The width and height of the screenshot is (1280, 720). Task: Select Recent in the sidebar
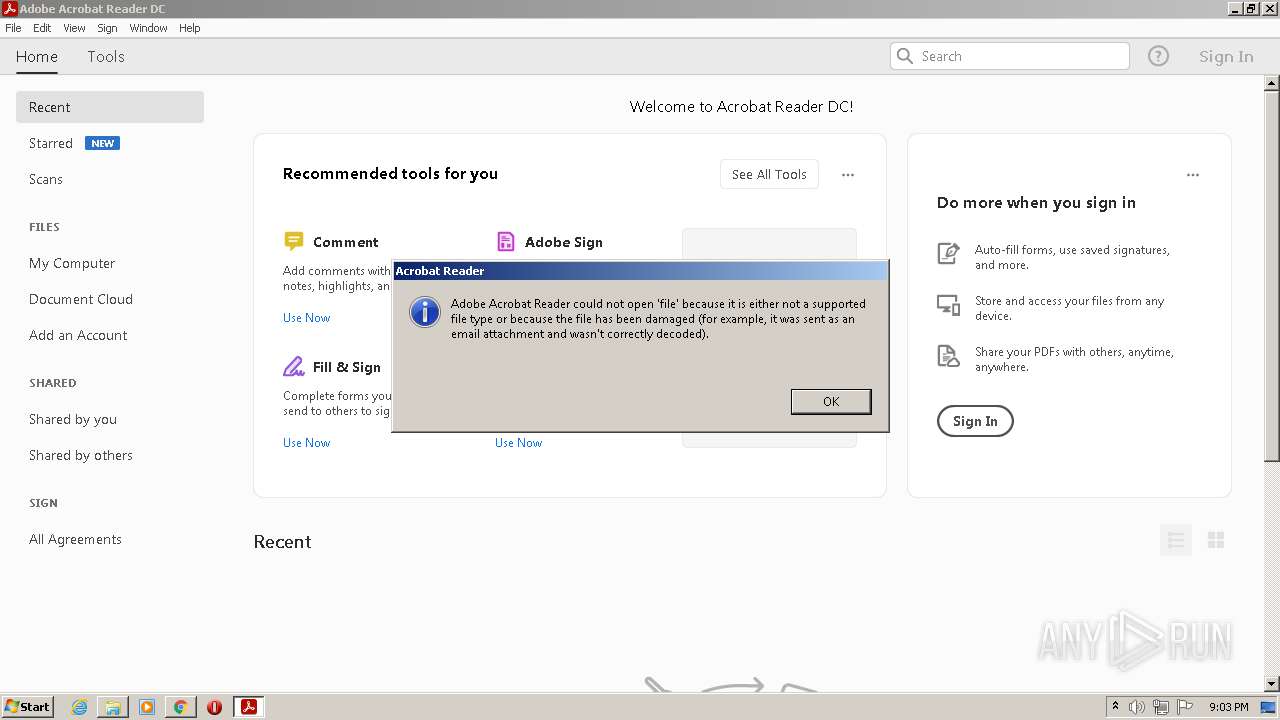click(x=110, y=107)
